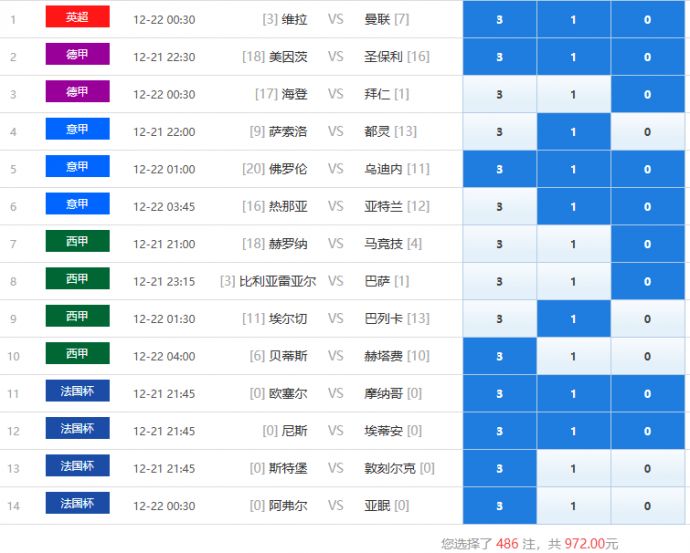Select option 0 for 阿弗尔 vs 亚眠

coord(647,506)
